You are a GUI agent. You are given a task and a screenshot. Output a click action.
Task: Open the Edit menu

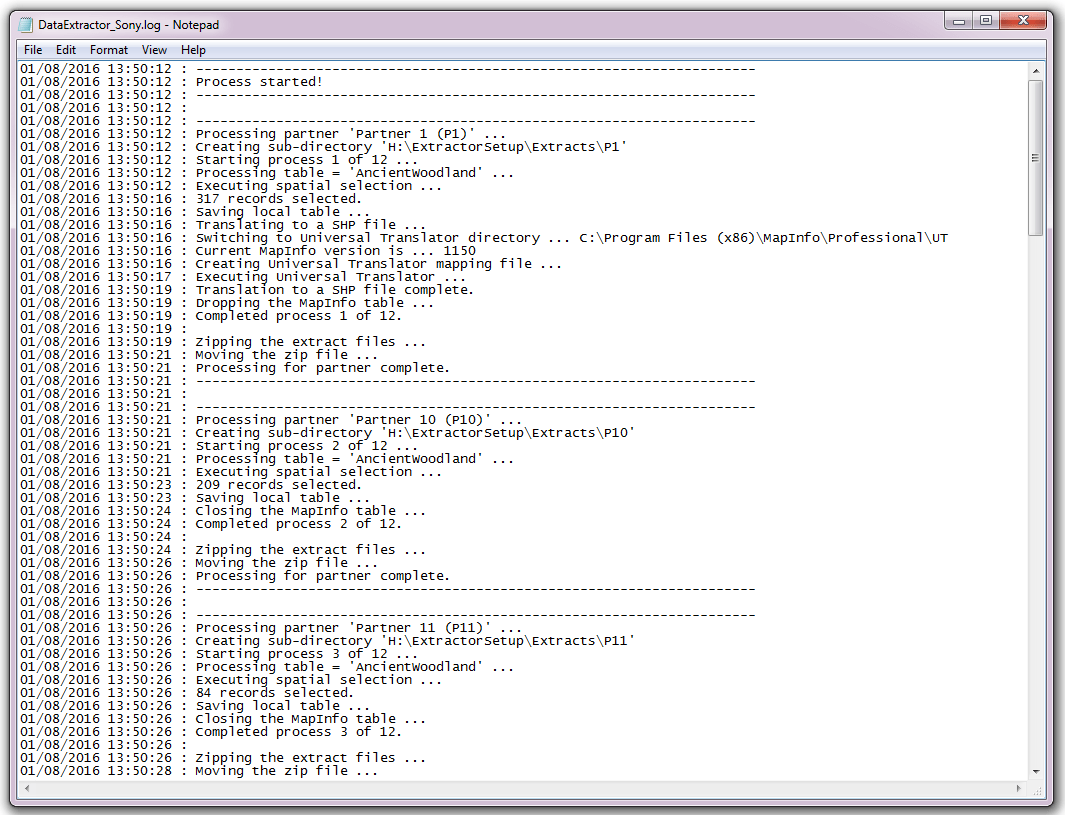click(x=66, y=49)
